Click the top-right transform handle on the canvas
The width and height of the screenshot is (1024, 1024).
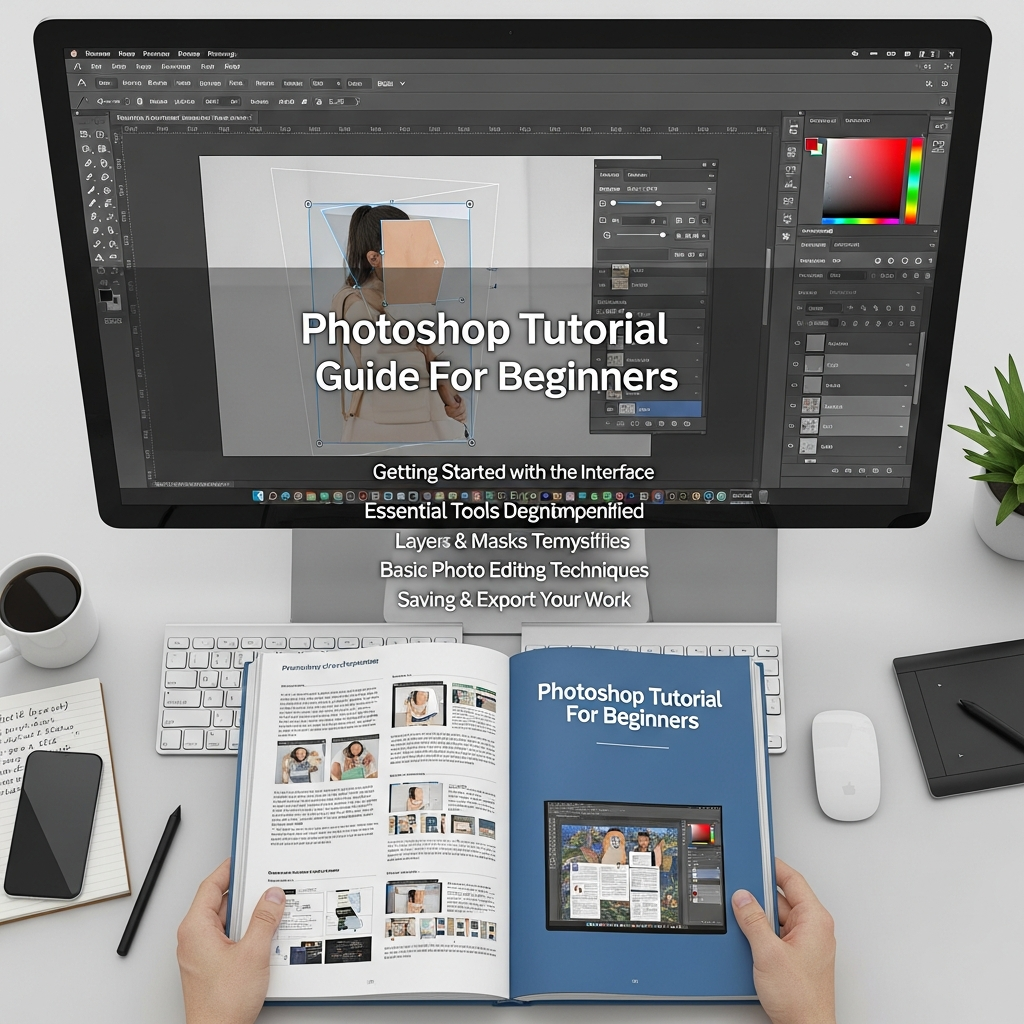[x=469, y=206]
